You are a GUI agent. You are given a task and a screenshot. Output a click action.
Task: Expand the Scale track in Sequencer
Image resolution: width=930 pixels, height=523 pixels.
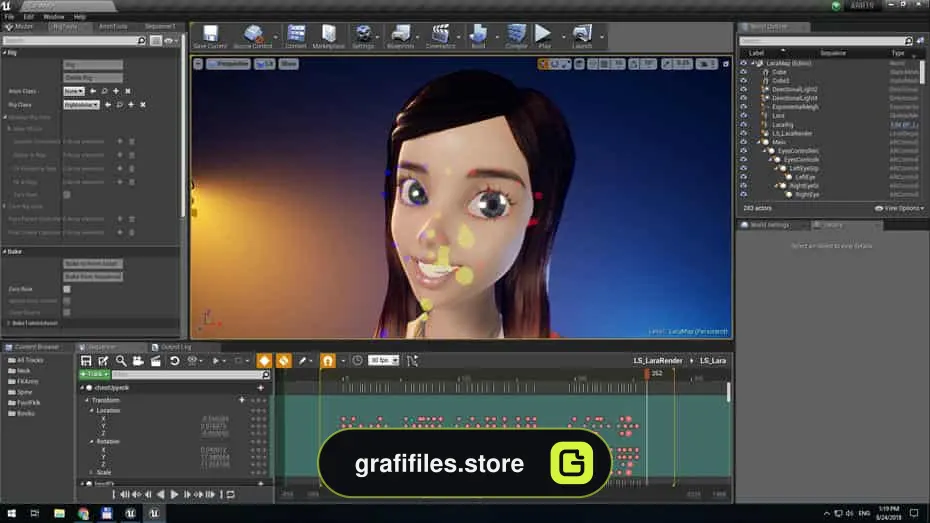(92, 473)
